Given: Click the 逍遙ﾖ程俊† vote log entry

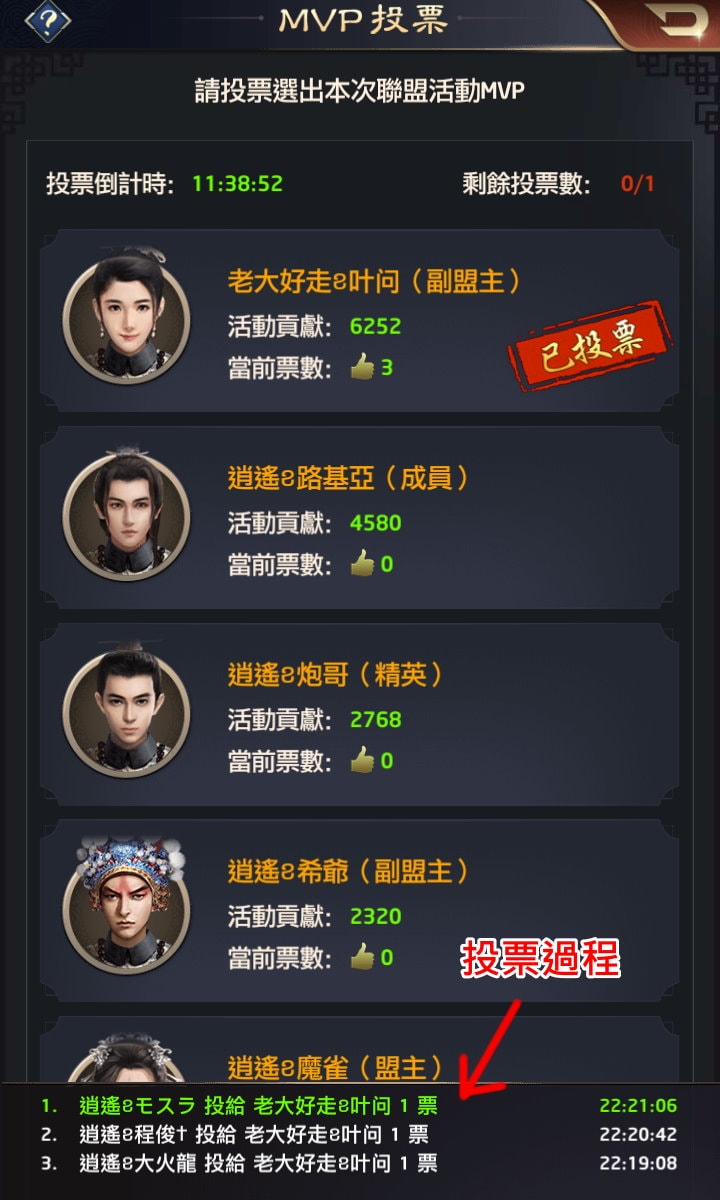Looking at the screenshot, I should pos(360,1135).
